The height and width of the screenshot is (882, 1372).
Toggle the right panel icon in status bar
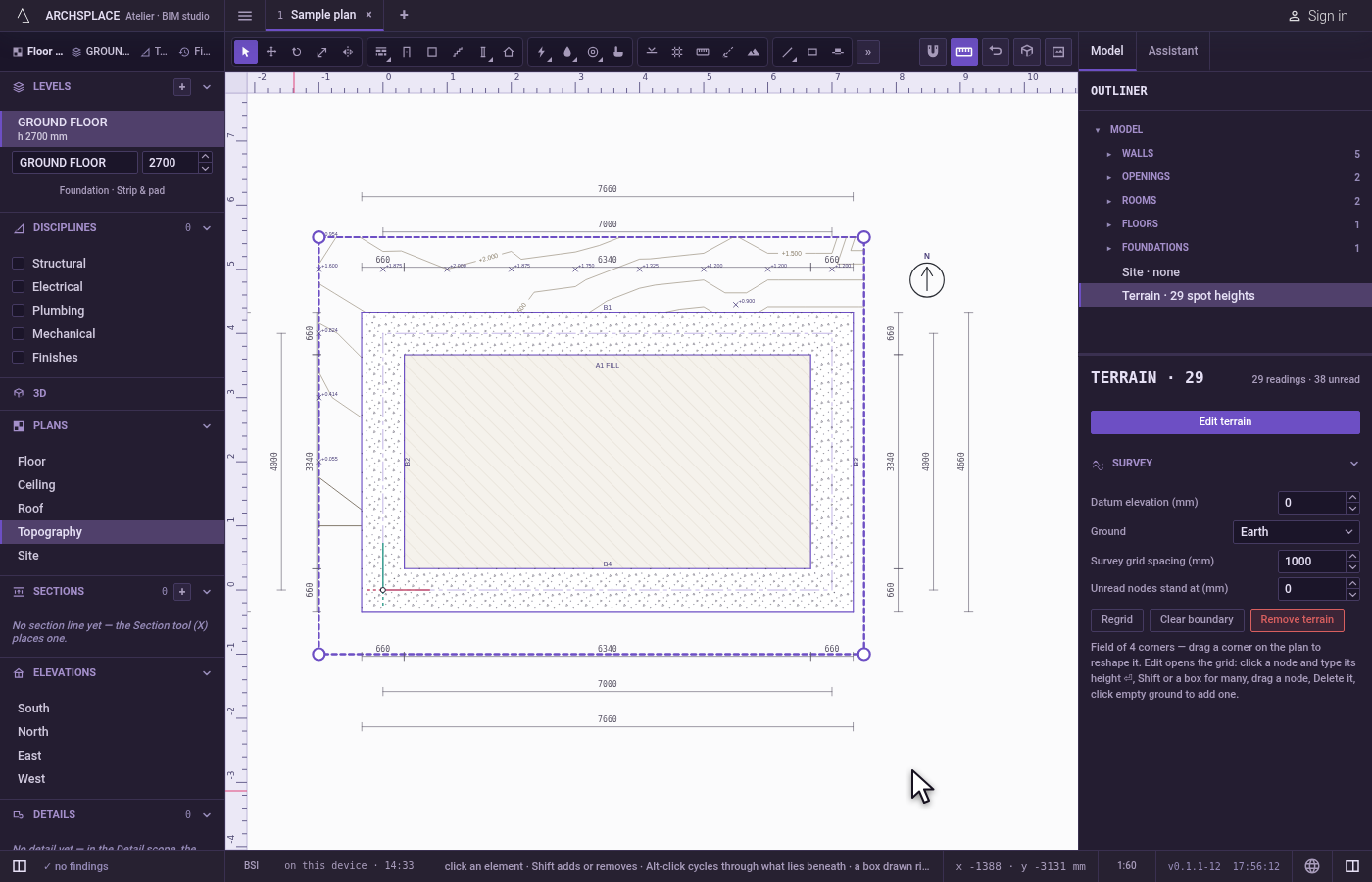pos(1352,866)
